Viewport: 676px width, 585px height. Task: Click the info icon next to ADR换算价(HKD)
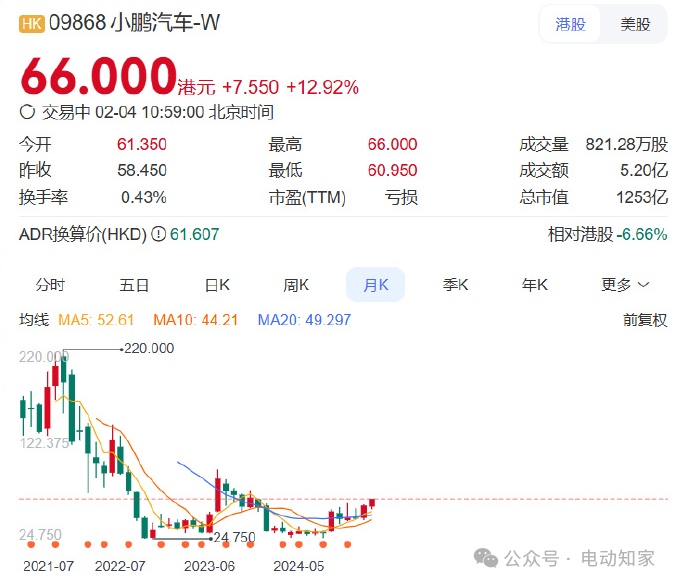point(157,234)
